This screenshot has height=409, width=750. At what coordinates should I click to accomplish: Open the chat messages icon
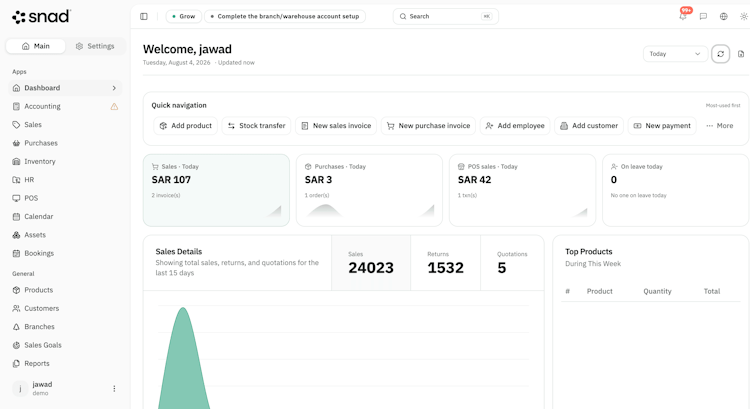pos(703,16)
